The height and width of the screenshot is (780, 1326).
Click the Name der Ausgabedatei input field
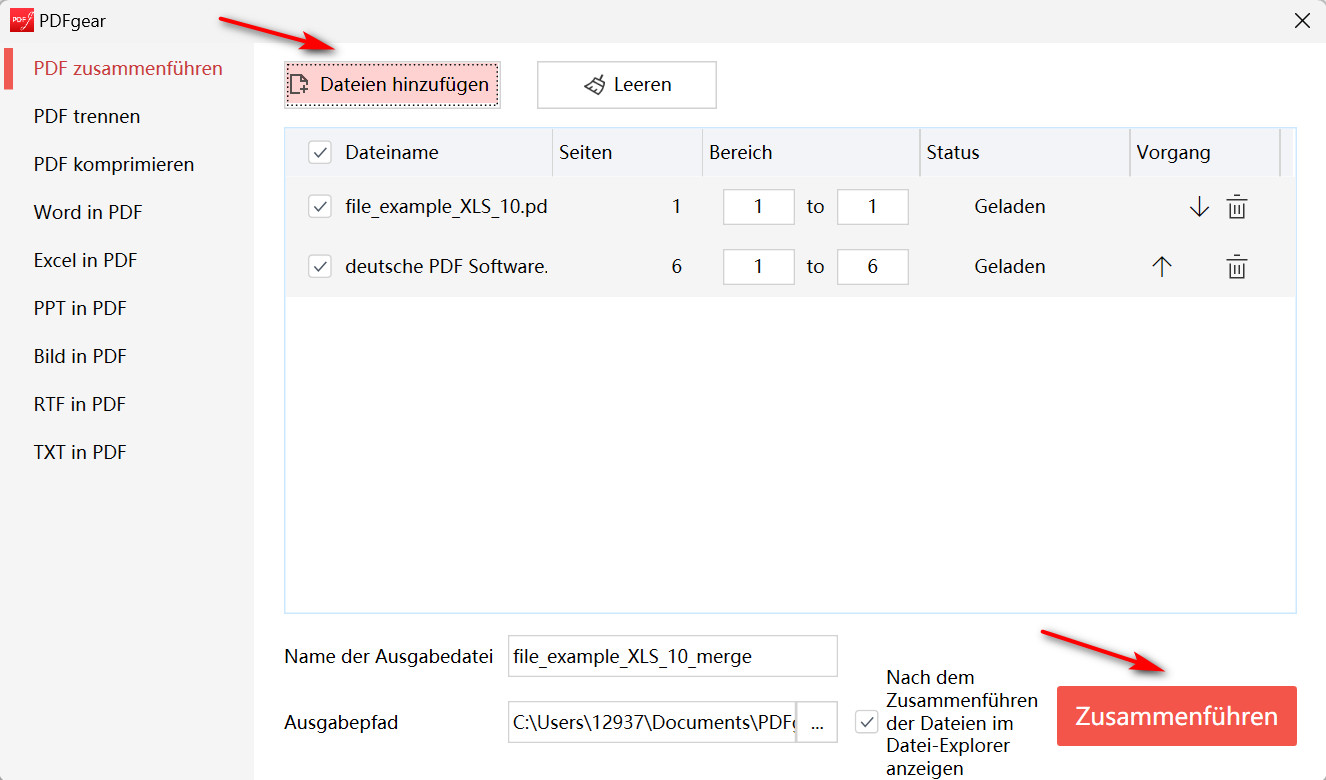click(x=673, y=657)
